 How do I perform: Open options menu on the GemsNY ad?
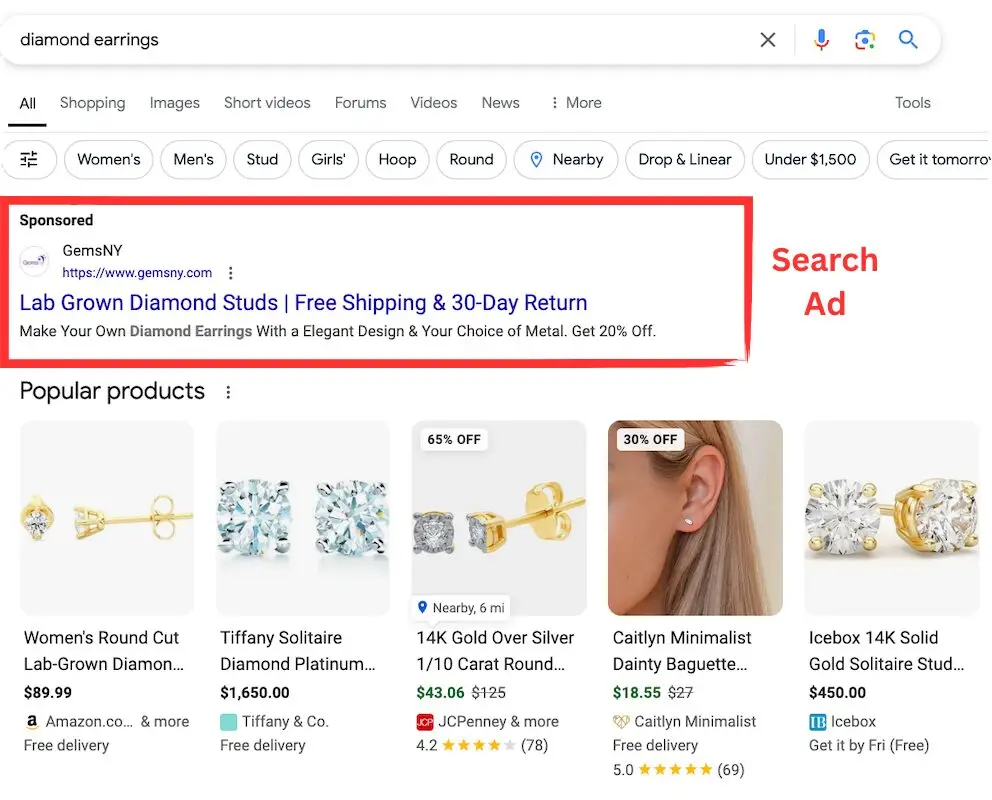tap(230, 272)
